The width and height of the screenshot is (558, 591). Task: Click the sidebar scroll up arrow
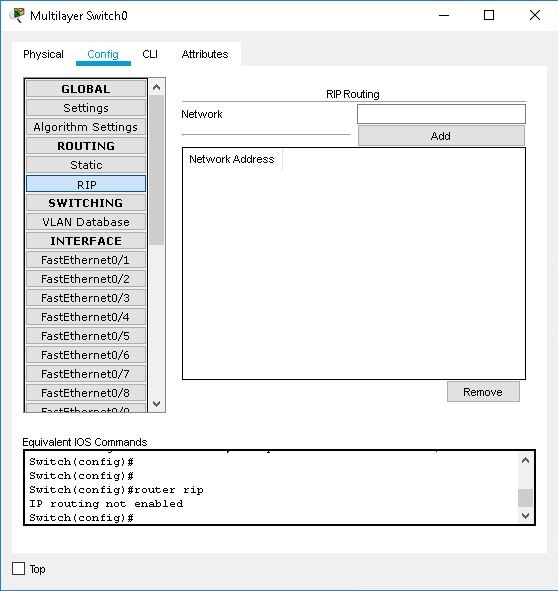157,87
